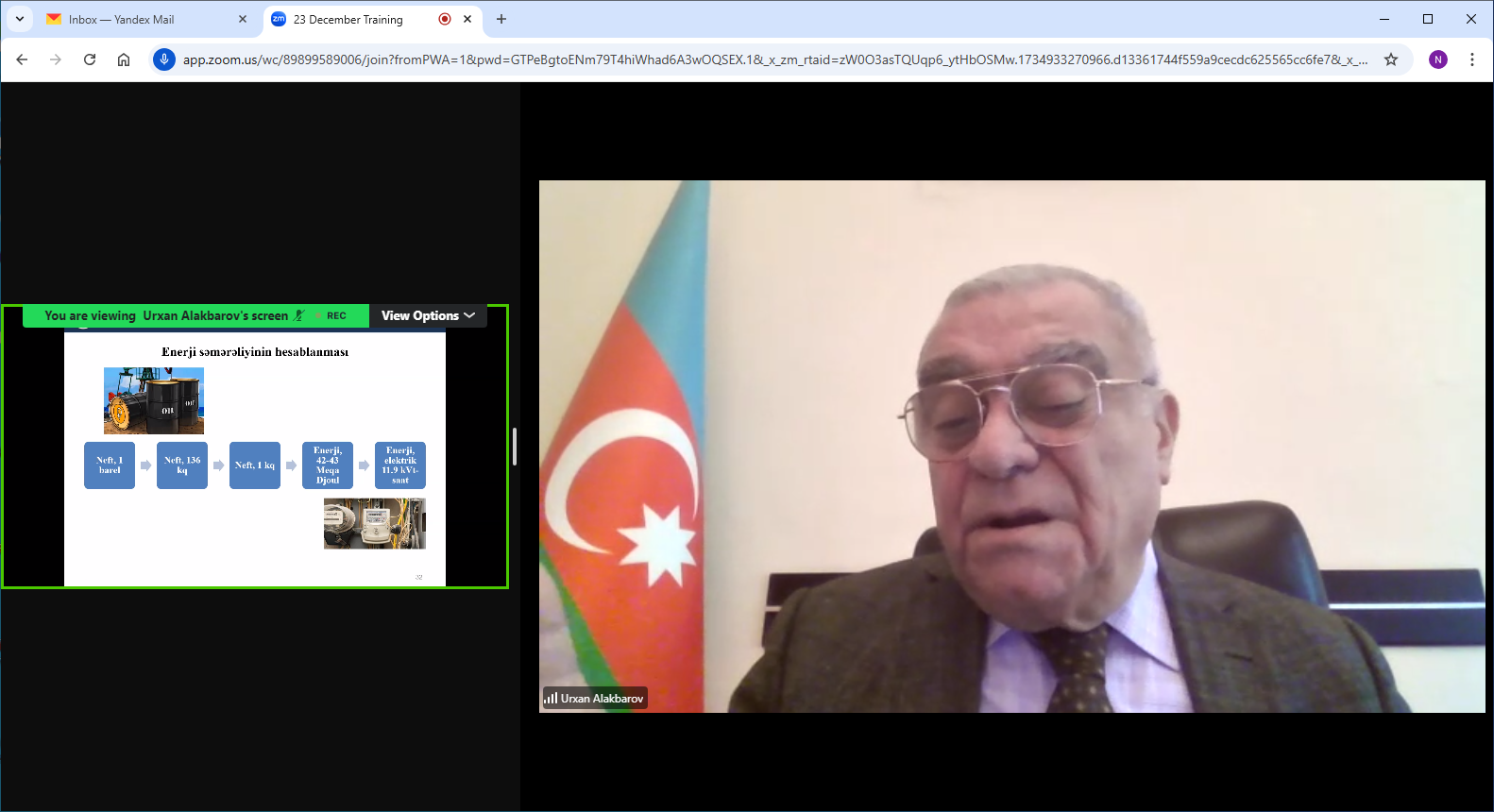Close the Inbox — Yandex Mail tab
The height and width of the screenshot is (812, 1494).
[x=243, y=19]
